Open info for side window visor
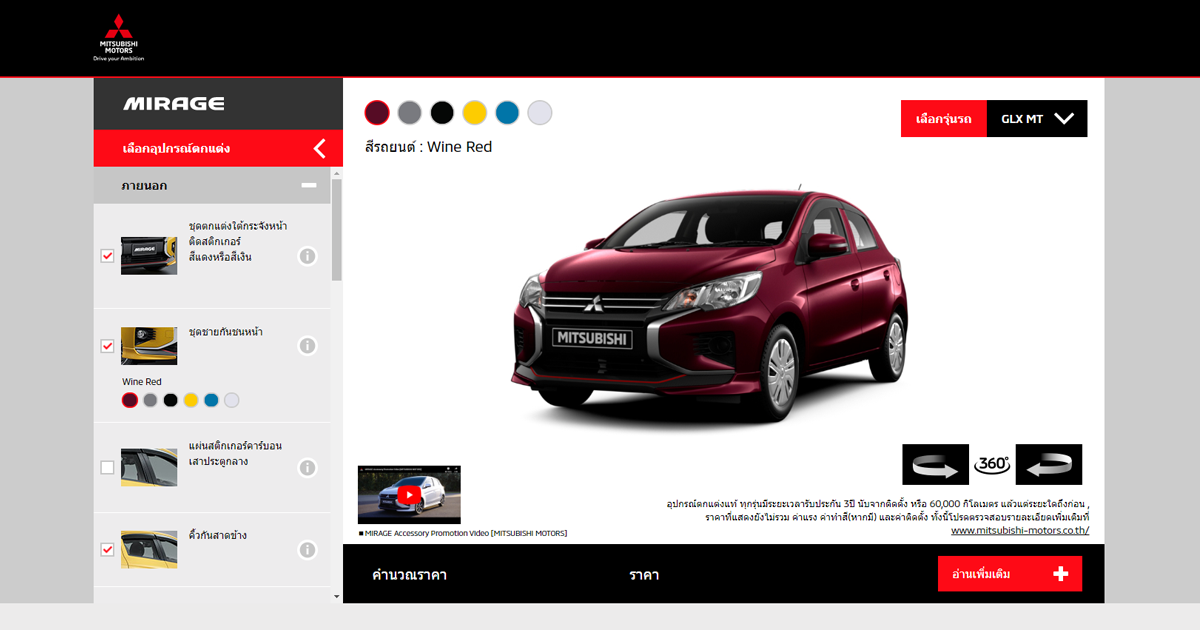 [x=308, y=550]
